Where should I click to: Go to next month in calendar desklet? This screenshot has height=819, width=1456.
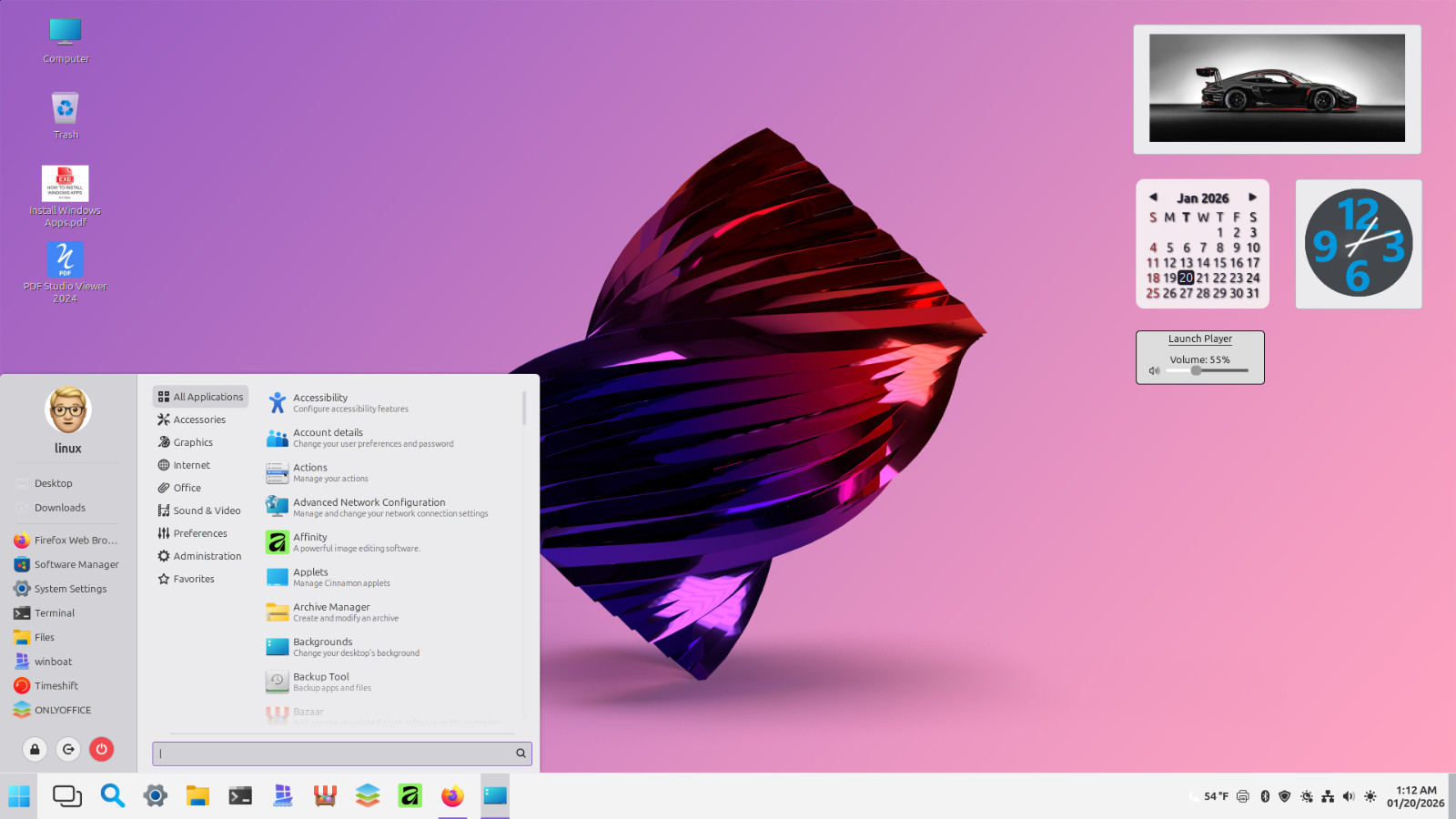[x=1252, y=197]
